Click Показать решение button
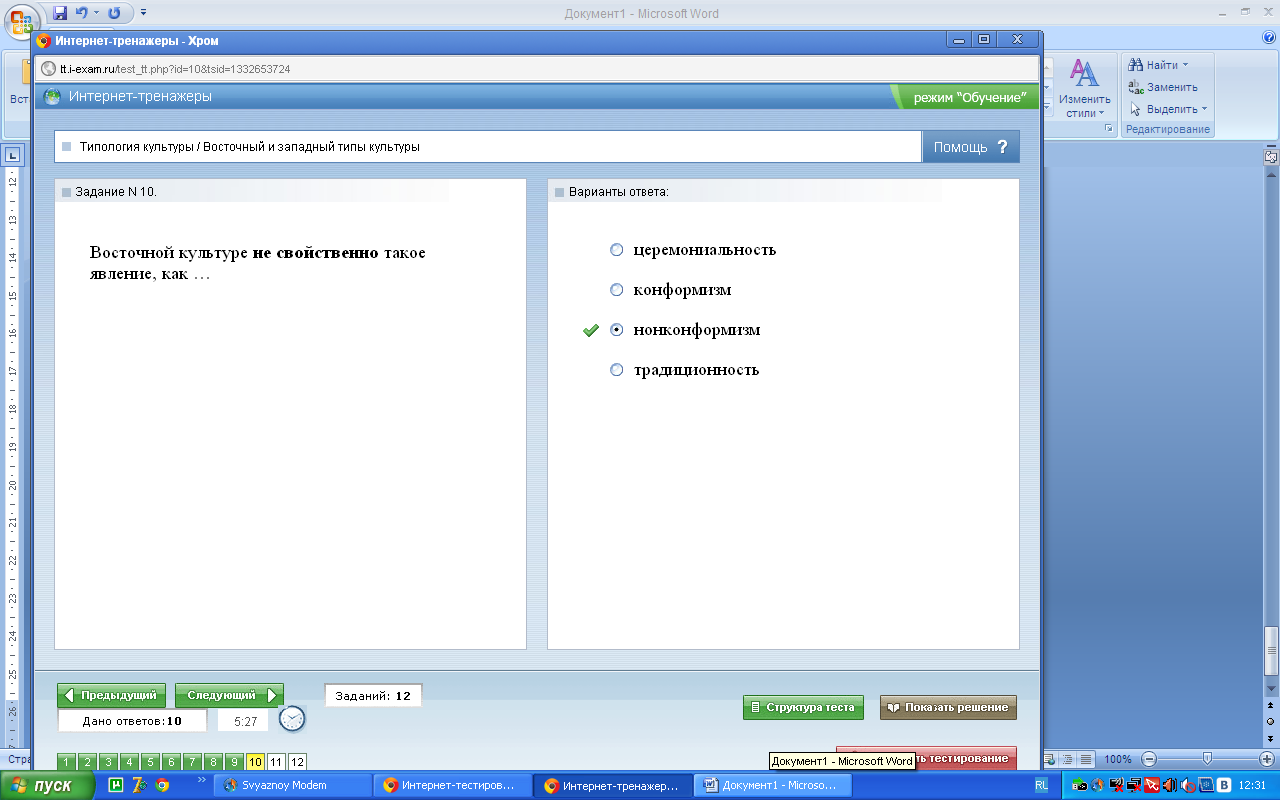Viewport: 1280px width, 800px height. pos(948,707)
